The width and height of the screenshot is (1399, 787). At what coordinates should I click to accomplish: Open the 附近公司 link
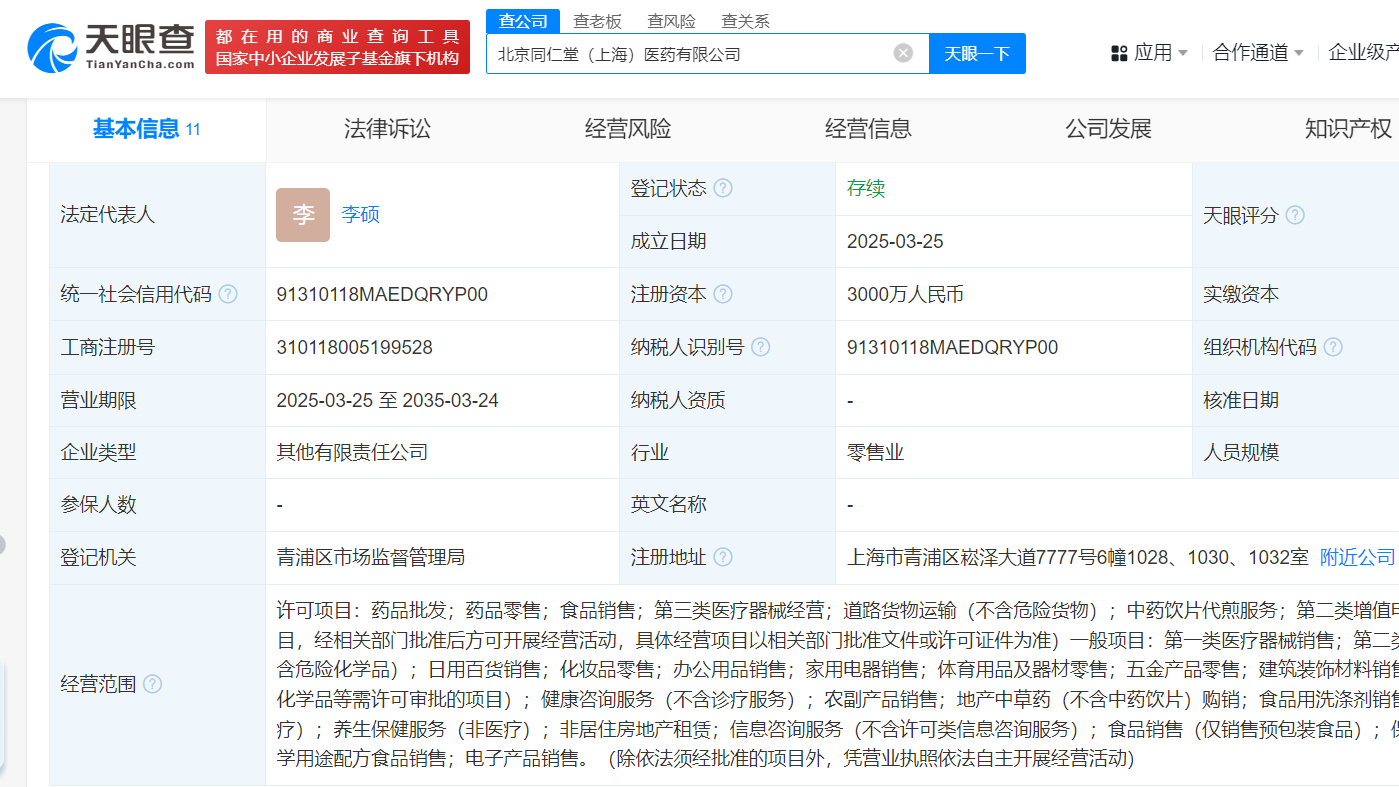point(1357,557)
